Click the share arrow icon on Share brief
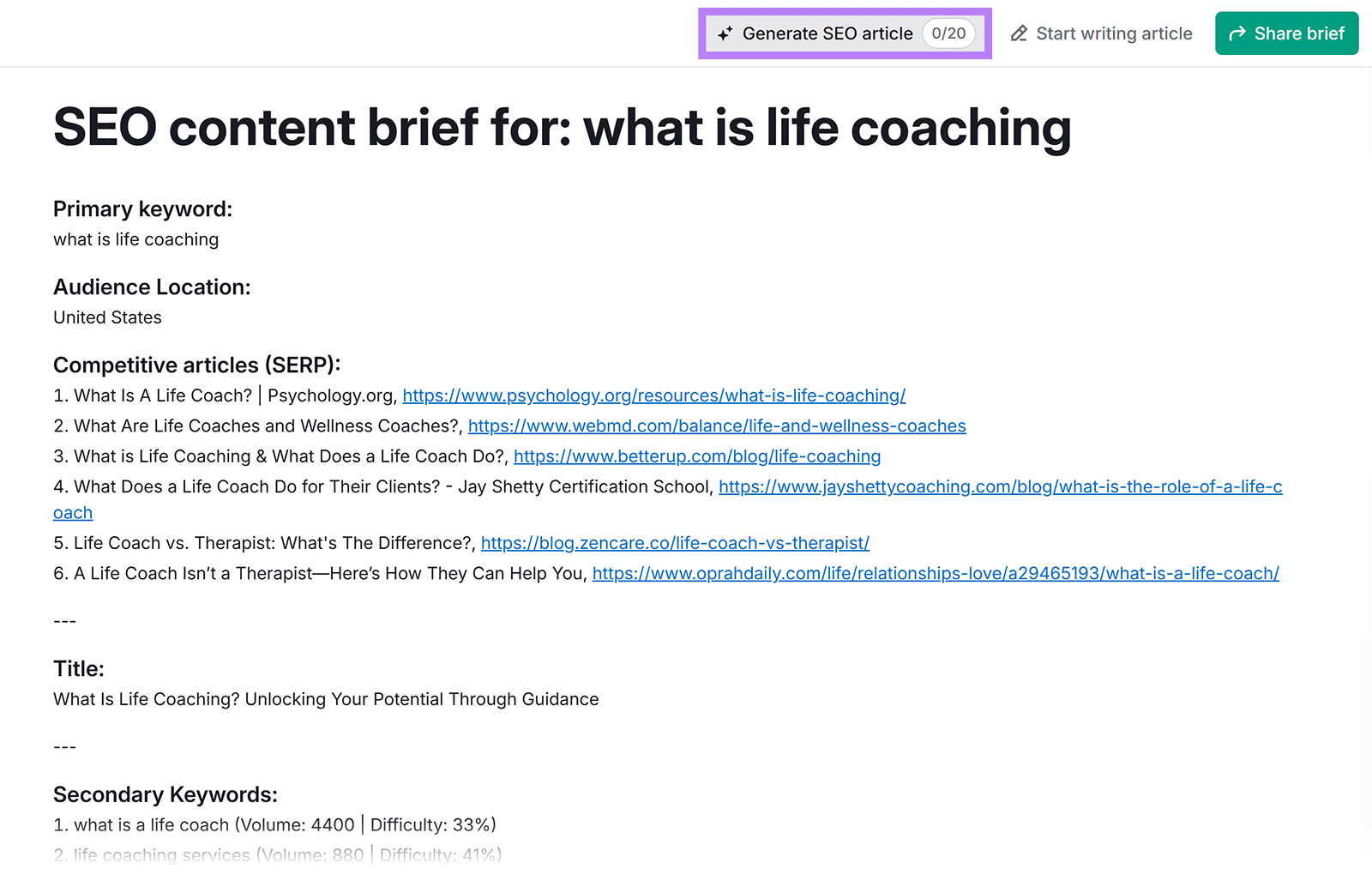Image resolution: width=1372 pixels, height=869 pixels. [x=1237, y=33]
